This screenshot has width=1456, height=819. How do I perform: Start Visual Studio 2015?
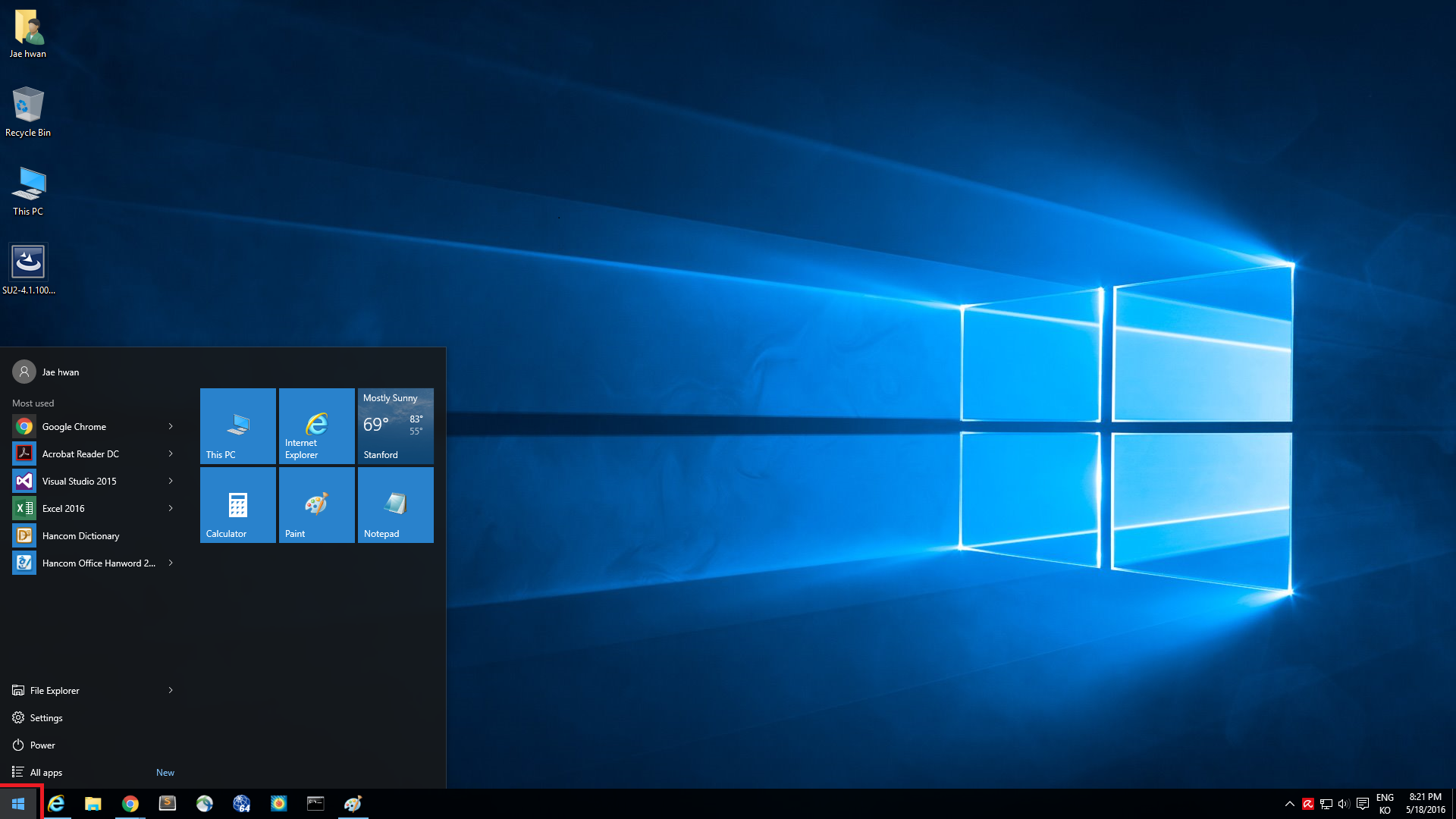click(79, 481)
